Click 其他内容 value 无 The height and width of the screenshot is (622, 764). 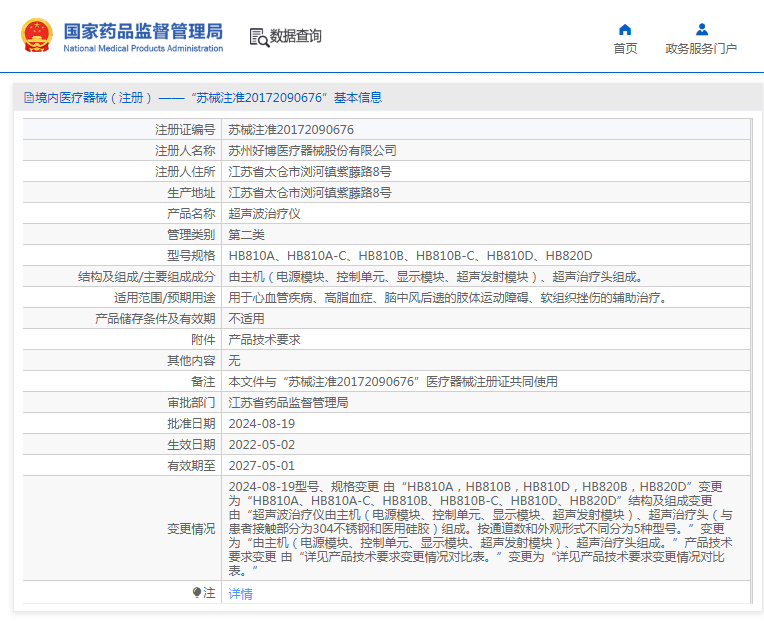tap(234, 360)
